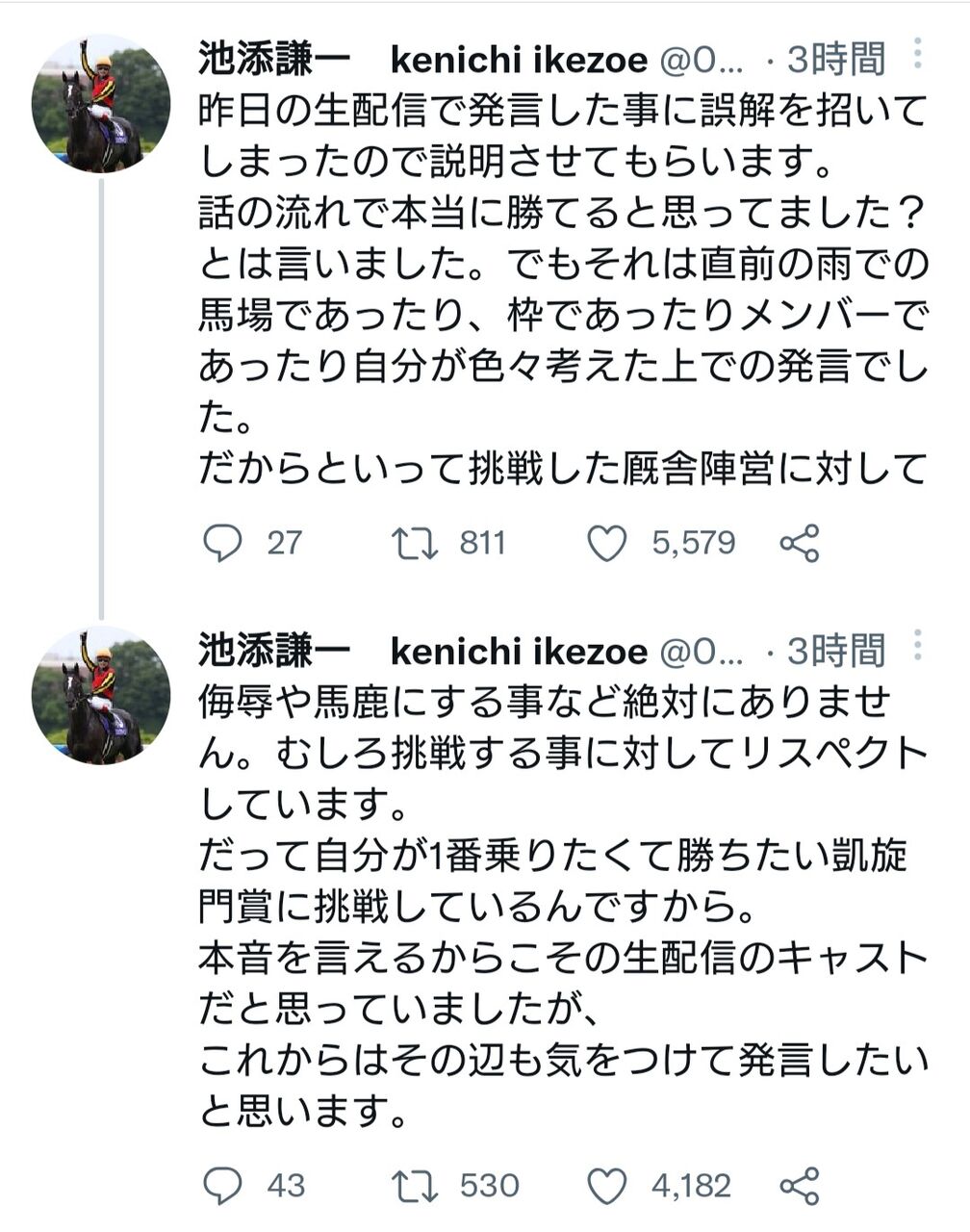This screenshot has height=1232, width=970.
Task: Open profile avatar of the second tweet
Action: pyautogui.click(x=100, y=695)
